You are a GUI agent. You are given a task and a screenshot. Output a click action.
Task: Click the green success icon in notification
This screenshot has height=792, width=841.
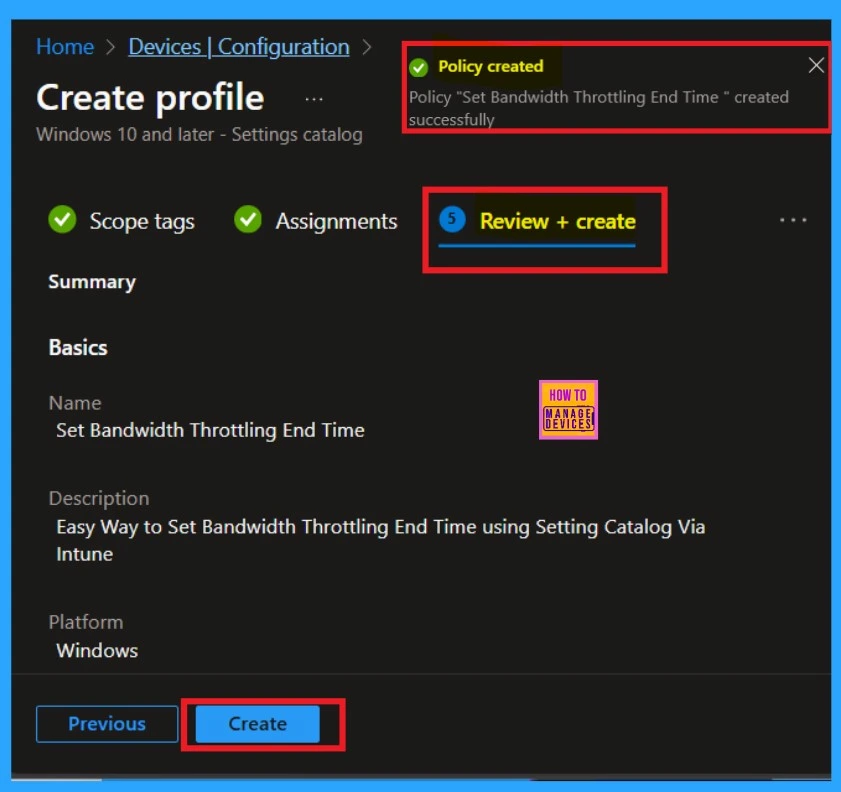418,68
